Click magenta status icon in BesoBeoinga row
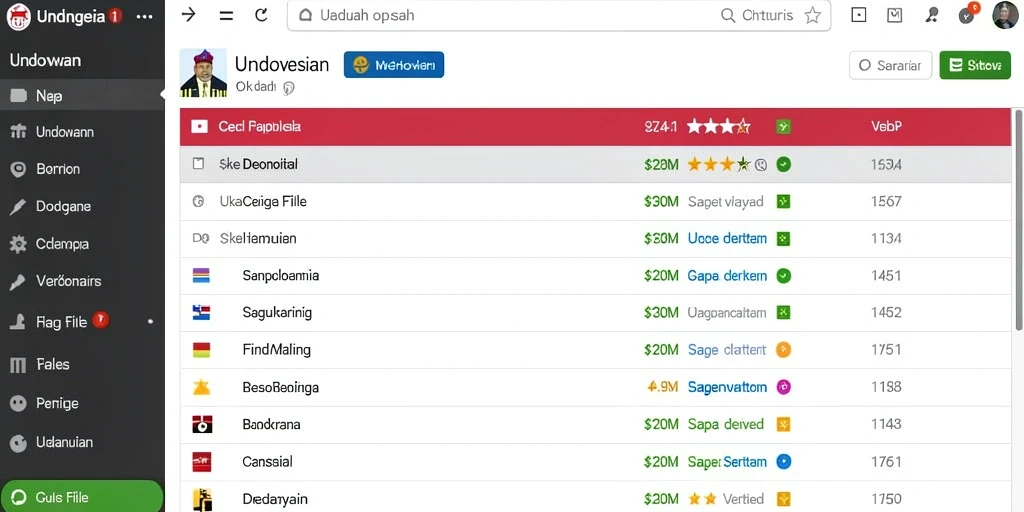The height and width of the screenshot is (512, 1024). 783,387
